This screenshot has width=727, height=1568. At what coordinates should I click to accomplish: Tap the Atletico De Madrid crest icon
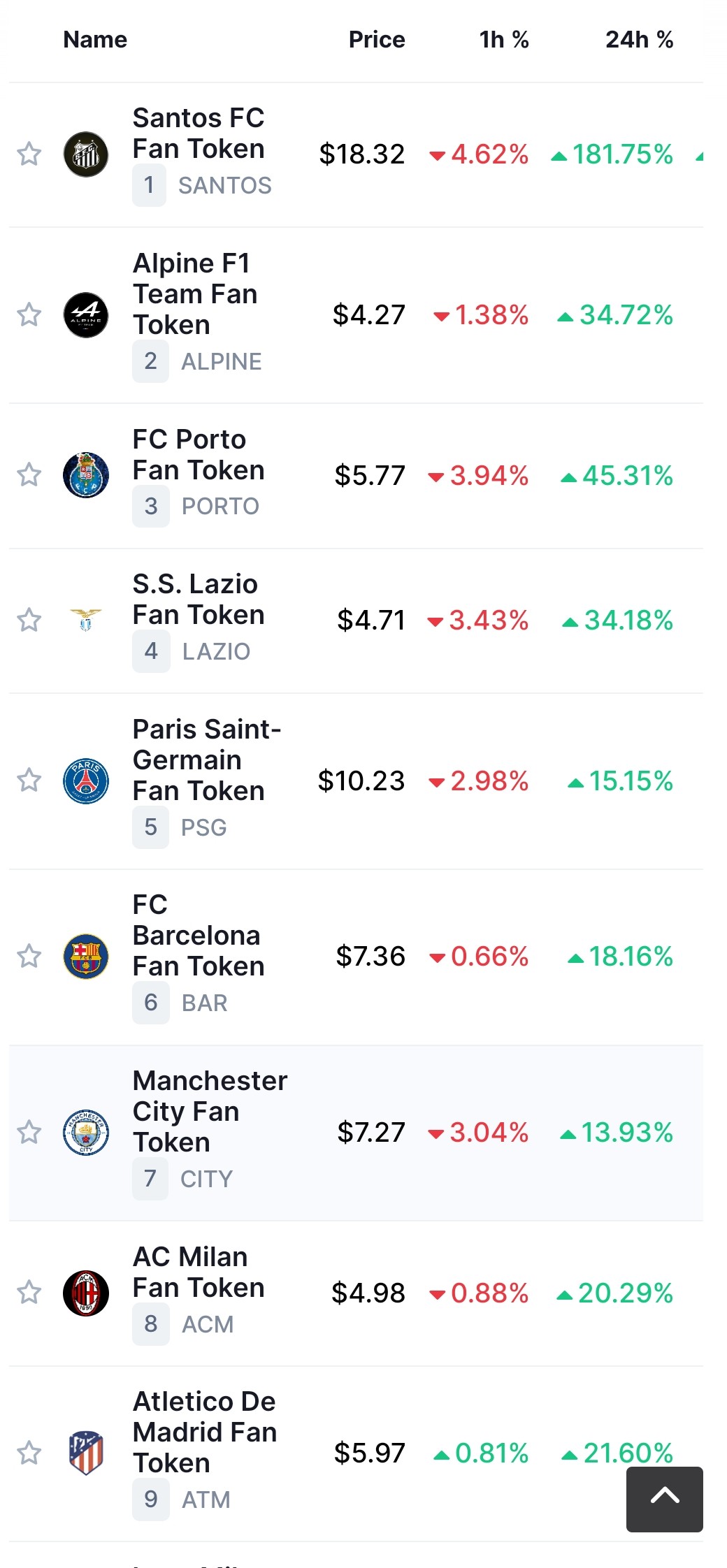coord(86,1453)
